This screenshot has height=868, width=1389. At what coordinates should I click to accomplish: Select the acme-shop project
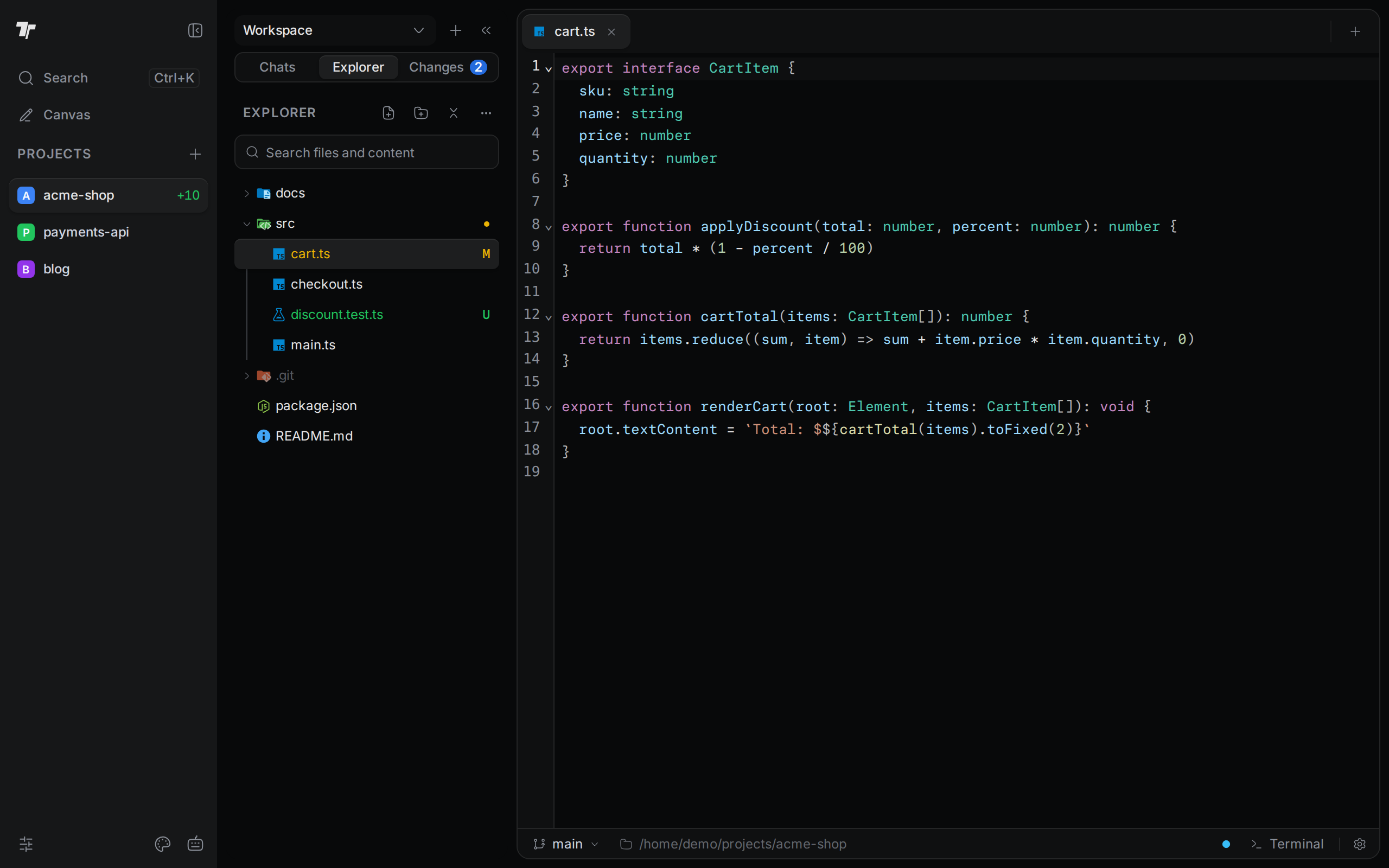(x=109, y=195)
